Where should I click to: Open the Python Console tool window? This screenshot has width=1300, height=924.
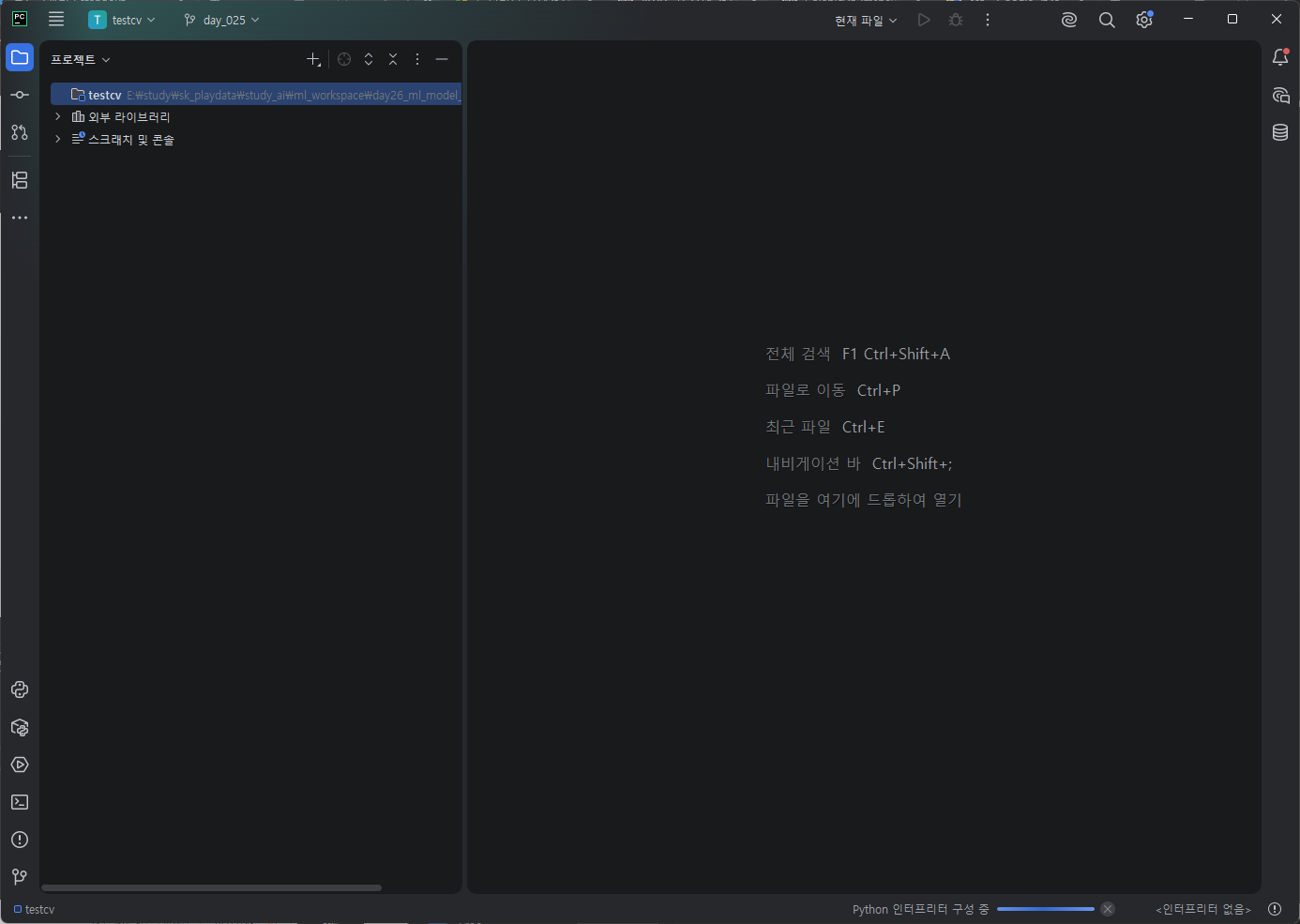point(20,689)
